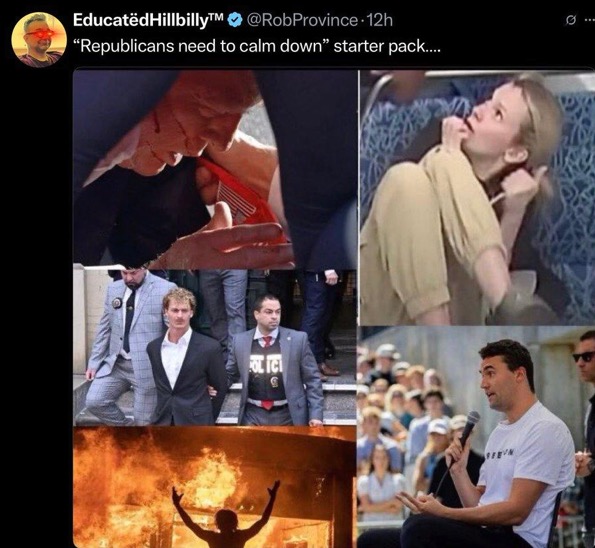Open the Grok explain-post icon
The height and width of the screenshot is (548, 595).
570,21
